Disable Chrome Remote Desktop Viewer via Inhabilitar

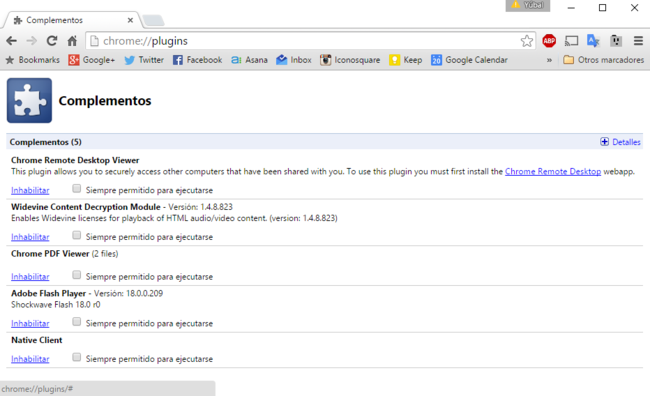tap(30, 190)
